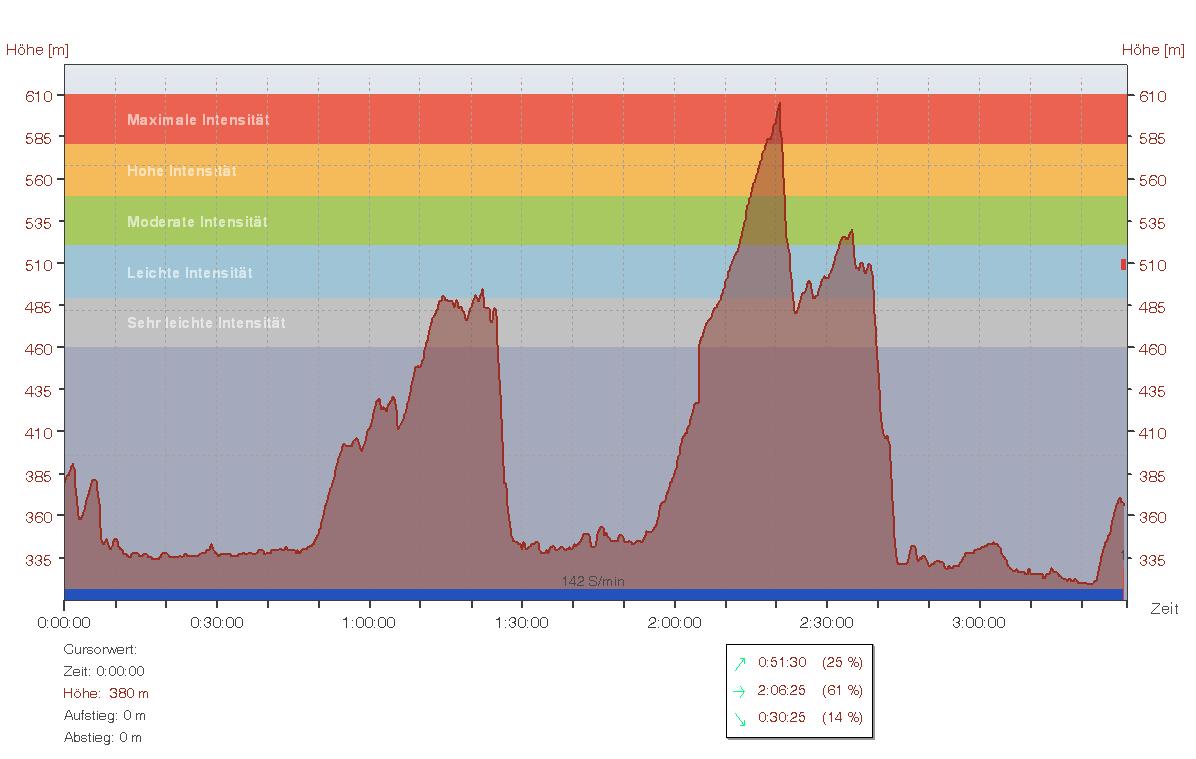Click the '3:00:00' time axis label
The width and height of the screenshot is (1196, 759).
979,622
